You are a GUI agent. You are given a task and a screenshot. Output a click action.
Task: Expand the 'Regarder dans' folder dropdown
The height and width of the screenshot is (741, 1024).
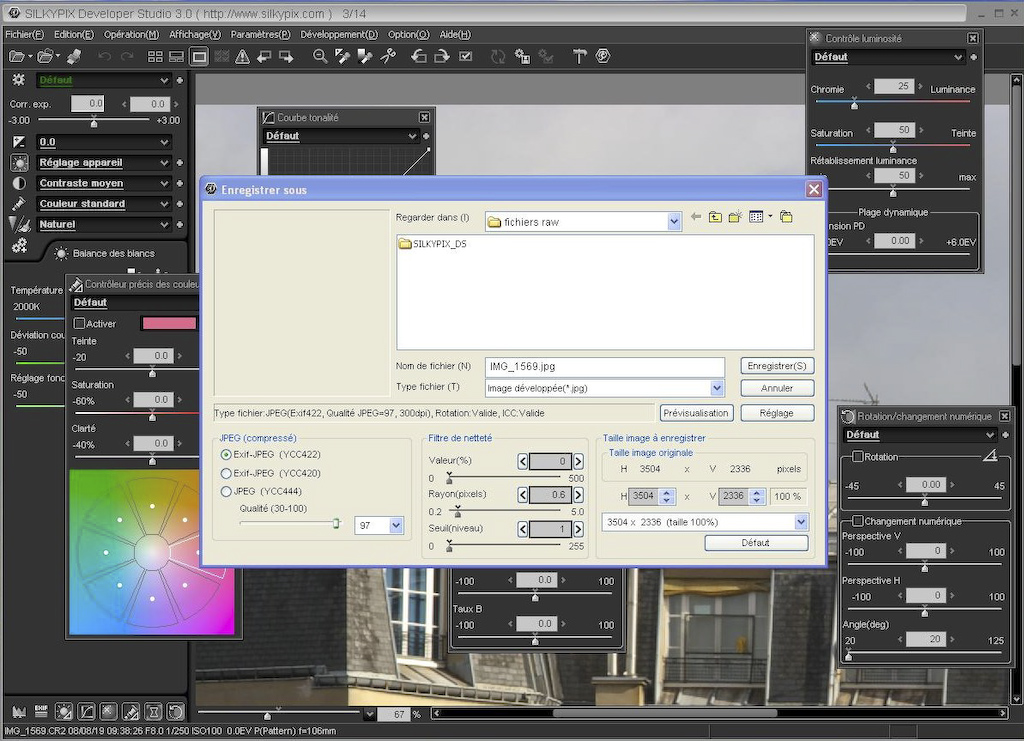675,222
